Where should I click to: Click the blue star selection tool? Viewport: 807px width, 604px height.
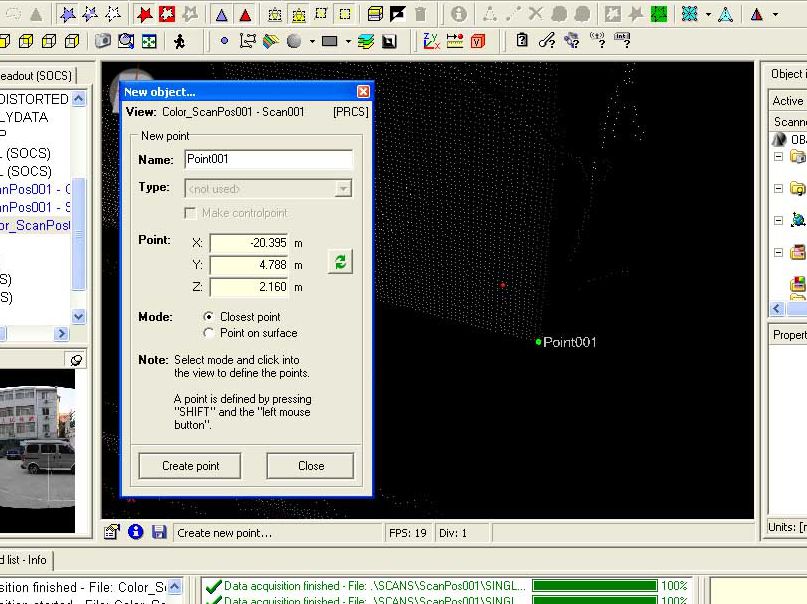click(x=67, y=14)
